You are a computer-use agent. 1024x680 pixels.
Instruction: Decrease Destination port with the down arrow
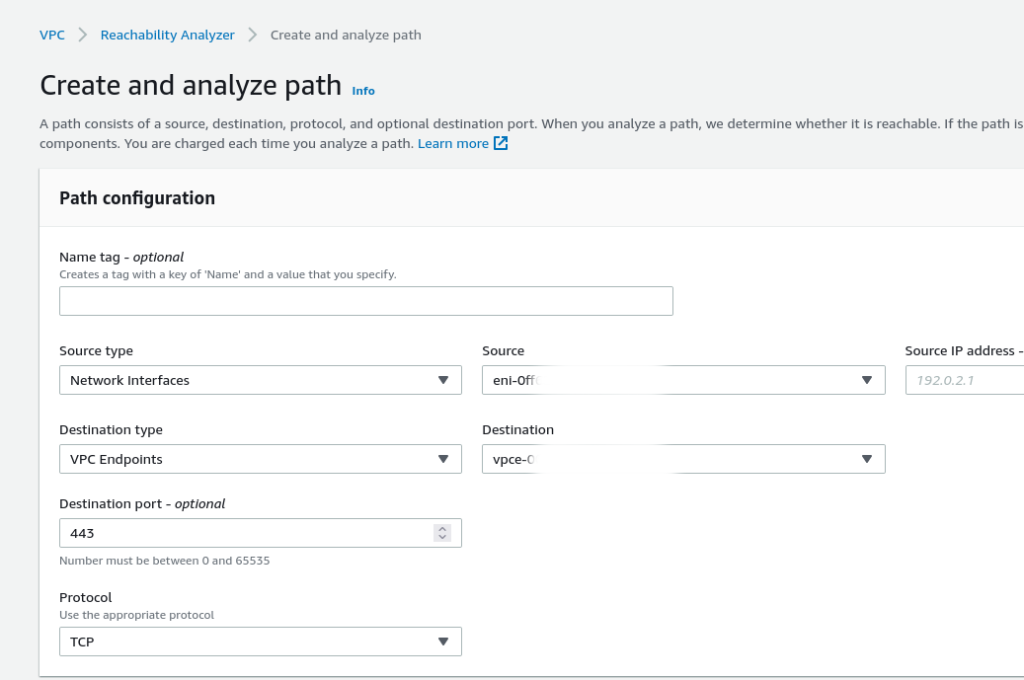442,538
